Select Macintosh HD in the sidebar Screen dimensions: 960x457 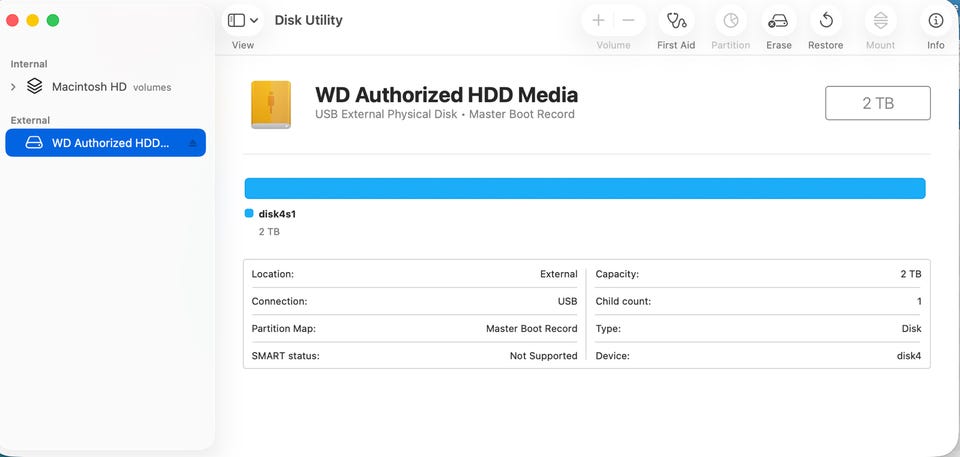coord(89,87)
